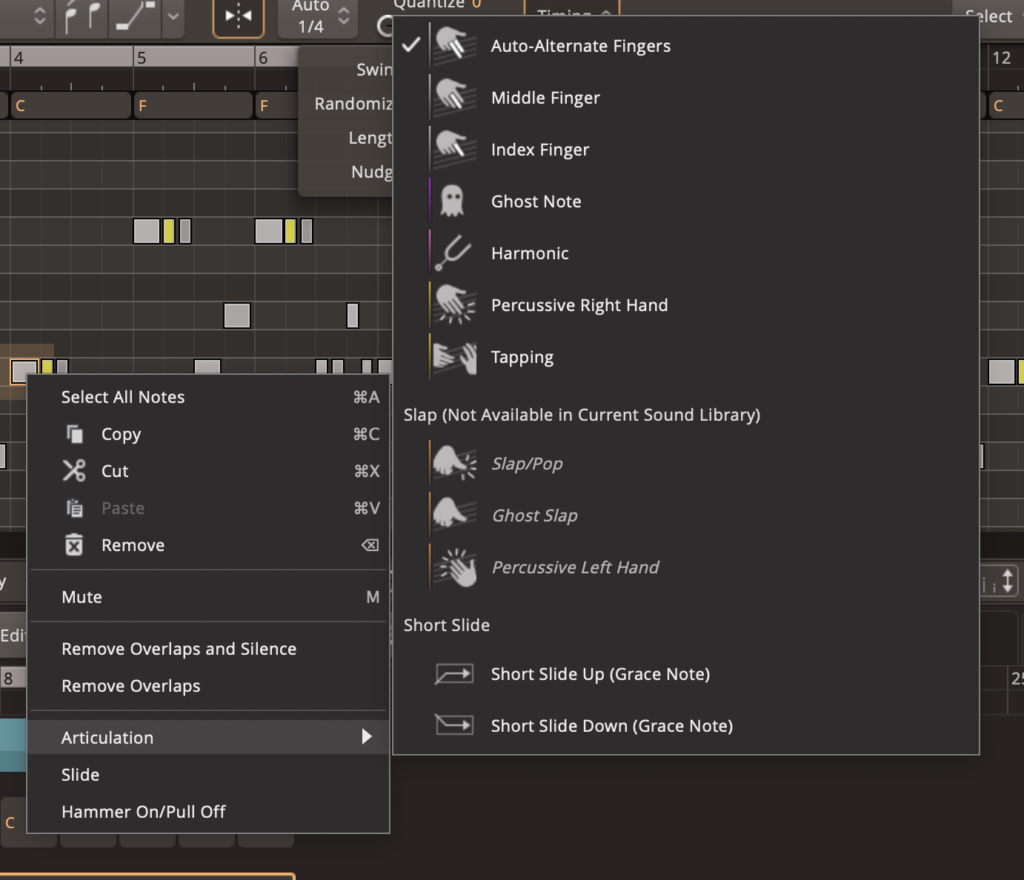Screen dimensions: 1024x880
Task: Click the unavailable Ghost Slap articulation
Action: pos(686,515)
